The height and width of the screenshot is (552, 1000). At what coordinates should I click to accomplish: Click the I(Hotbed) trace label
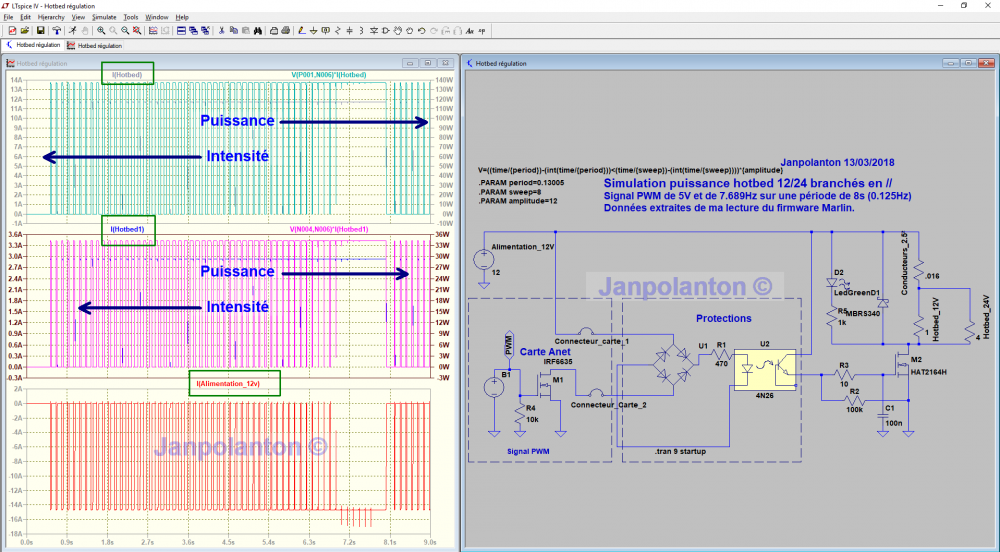pyautogui.click(x=127, y=75)
